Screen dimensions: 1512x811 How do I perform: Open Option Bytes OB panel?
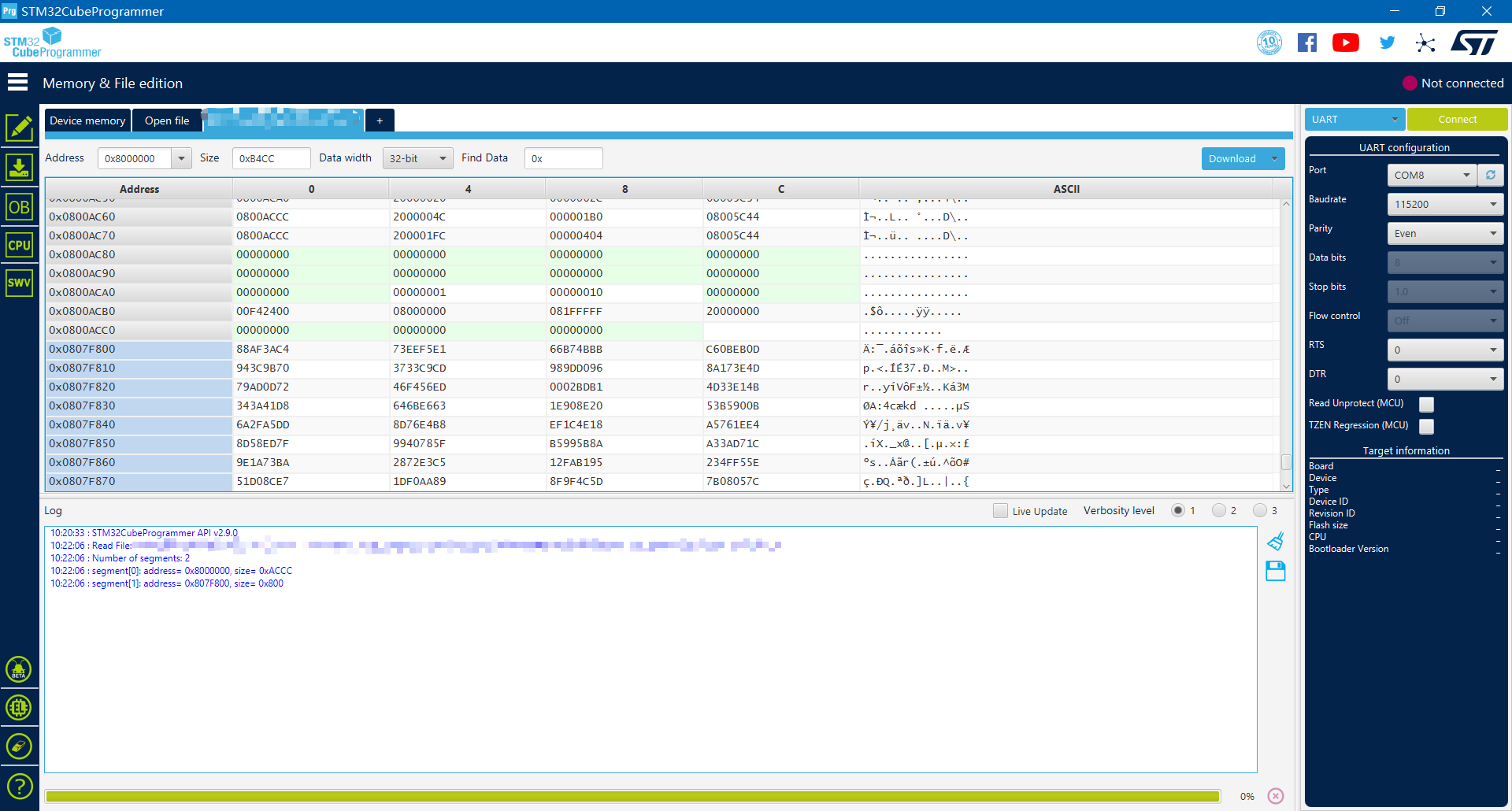(19, 207)
